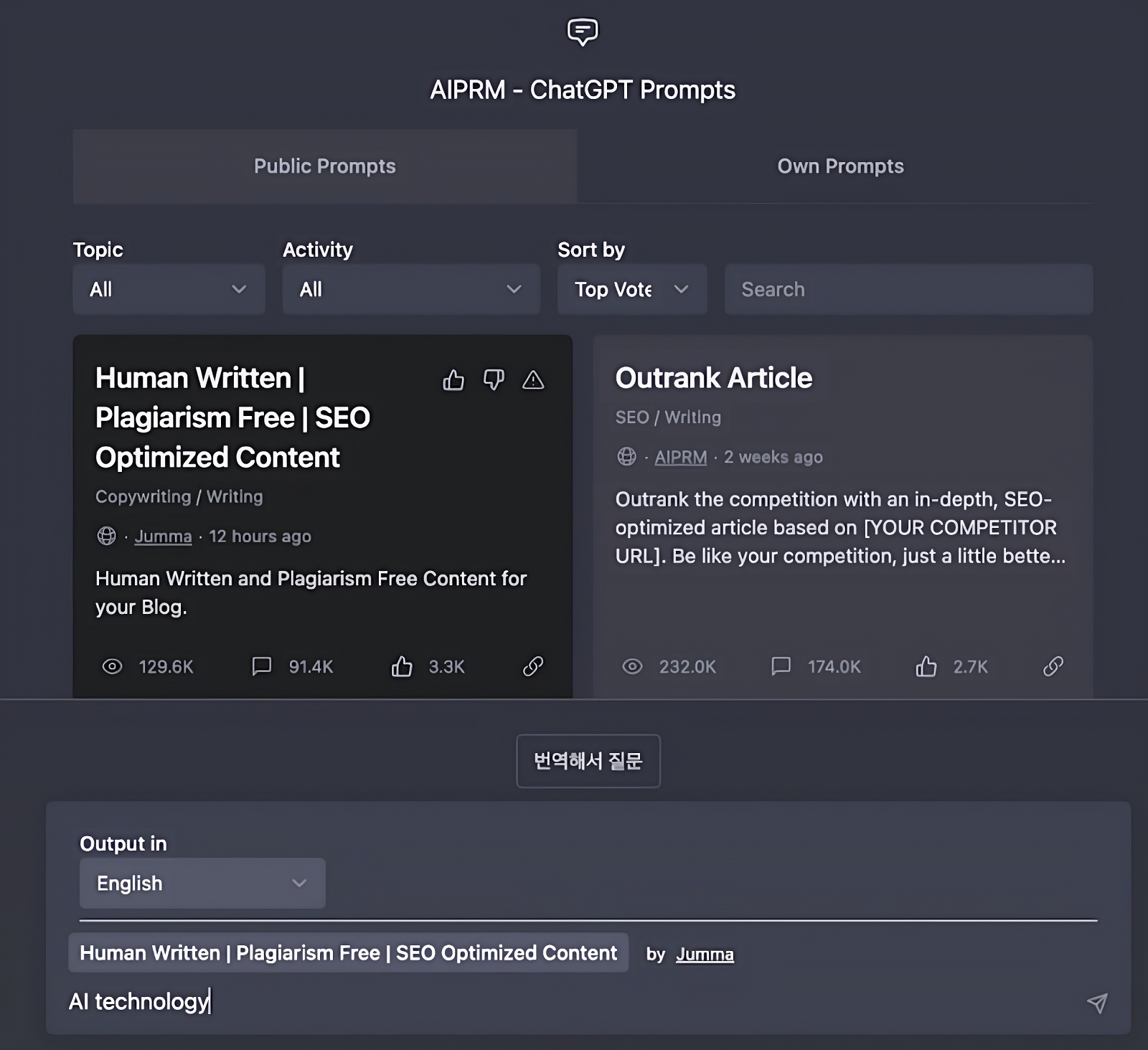This screenshot has height=1050, width=1148.
Task: Click the 174.0K comments count
Action: point(834,666)
